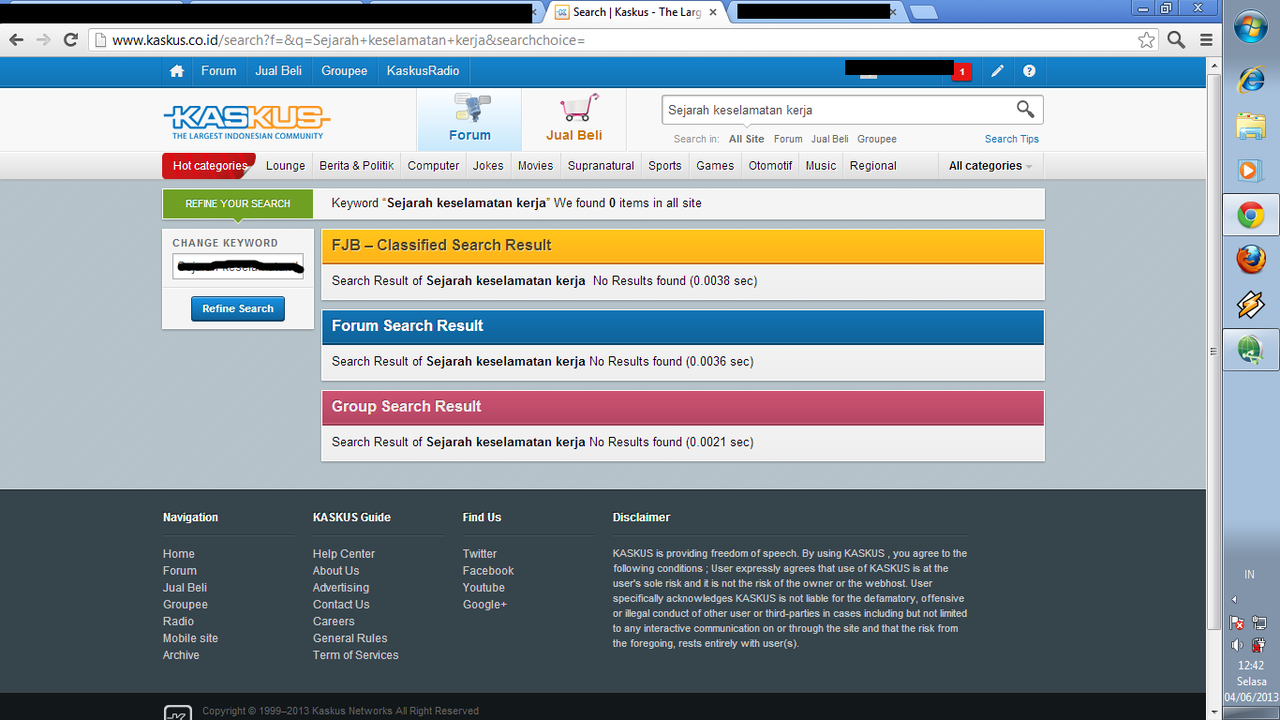Bookmark page with the star icon
Image resolution: width=1280 pixels, height=720 pixels.
click(x=1146, y=40)
